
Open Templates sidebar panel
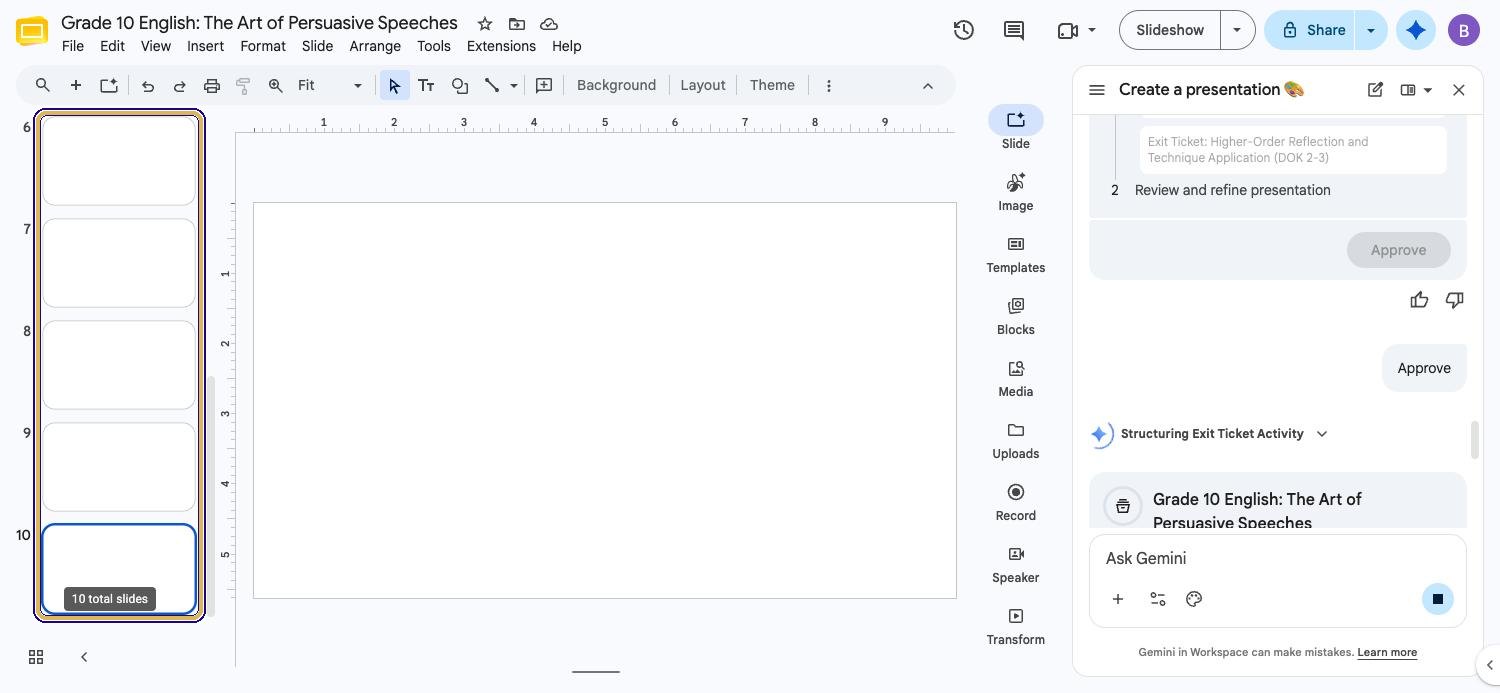1016,254
